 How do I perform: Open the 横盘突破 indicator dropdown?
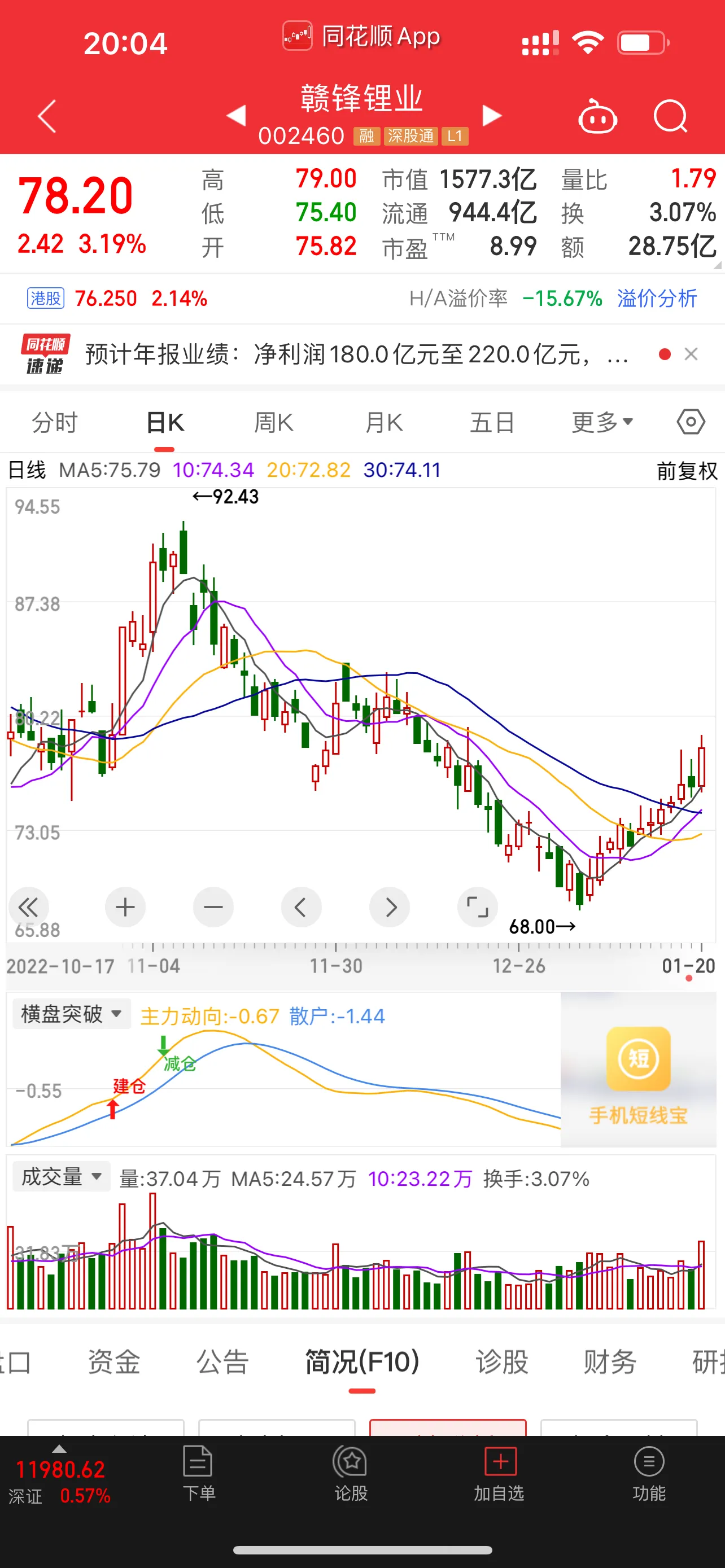tap(71, 1014)
